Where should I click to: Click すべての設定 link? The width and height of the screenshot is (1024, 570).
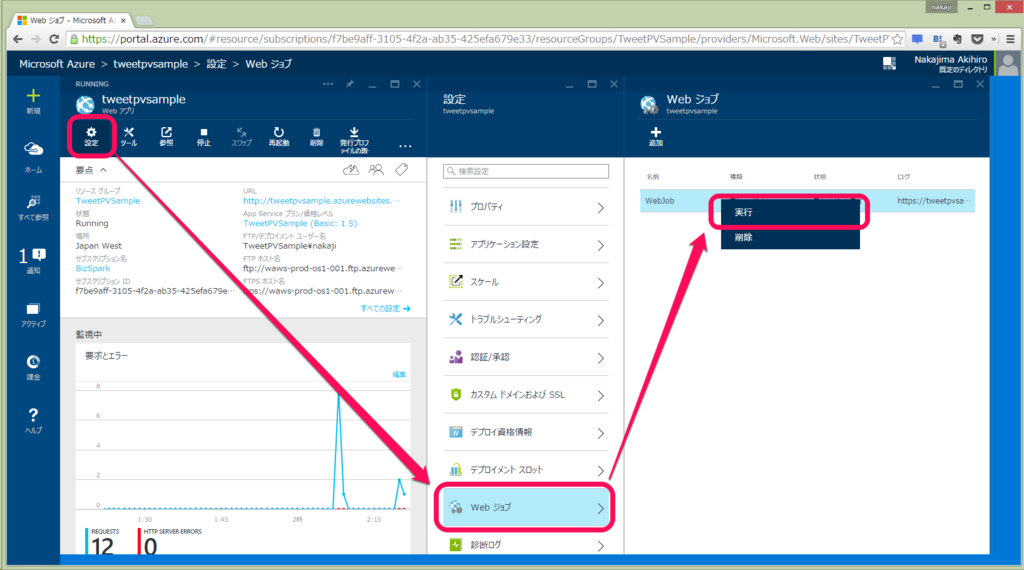[x=385, y=308]
